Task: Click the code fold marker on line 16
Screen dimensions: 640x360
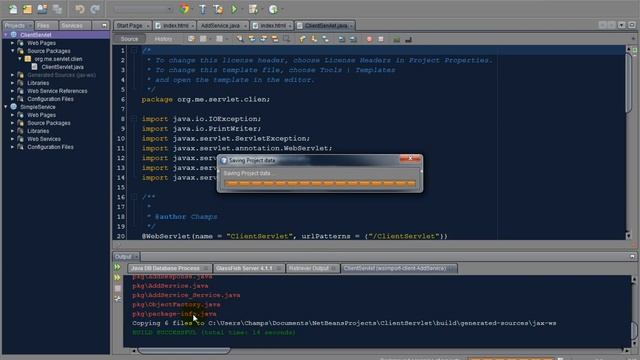Action: (133, 197)
